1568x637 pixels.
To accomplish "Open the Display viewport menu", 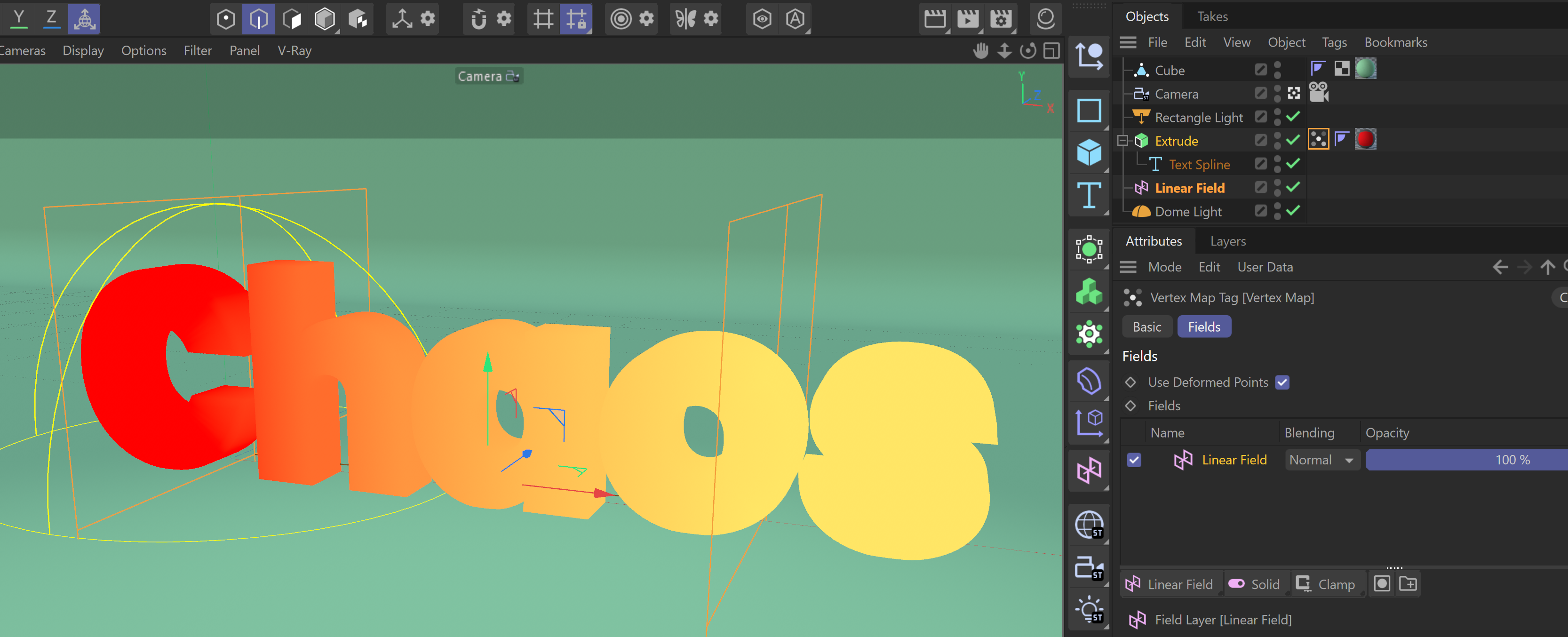I will (83, 50).
